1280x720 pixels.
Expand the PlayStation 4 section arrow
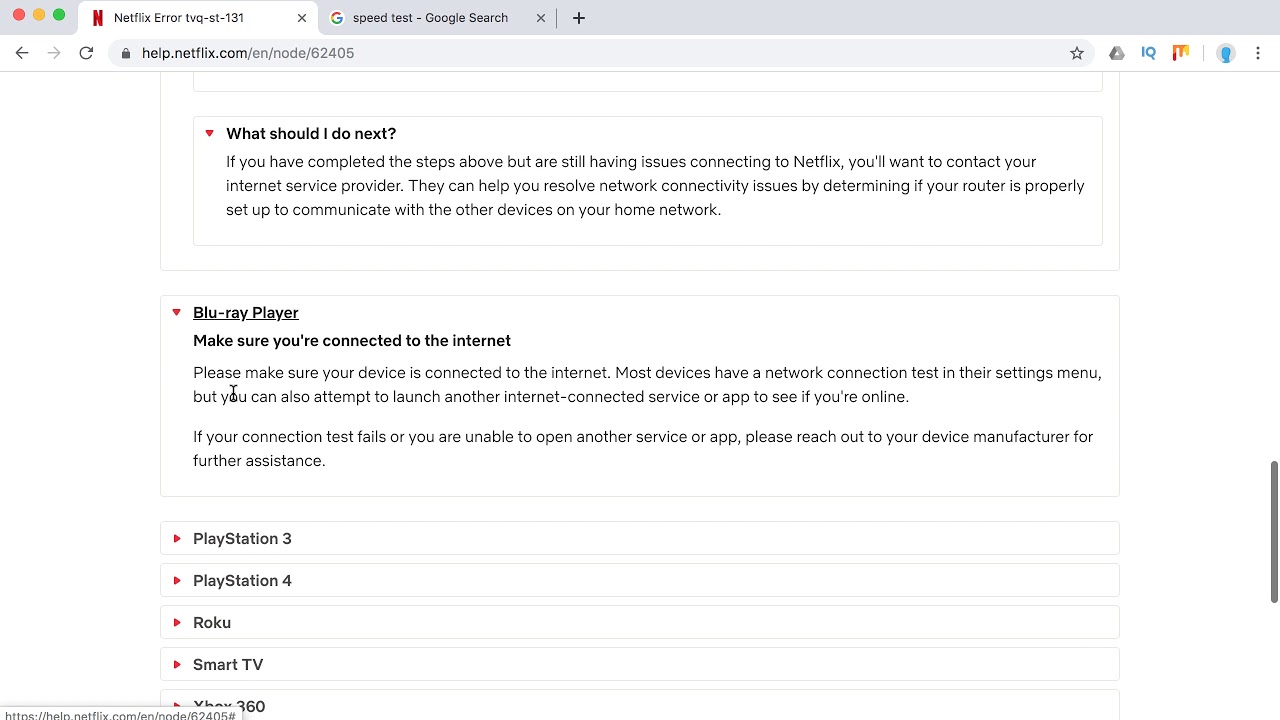[x=176, y=580]
